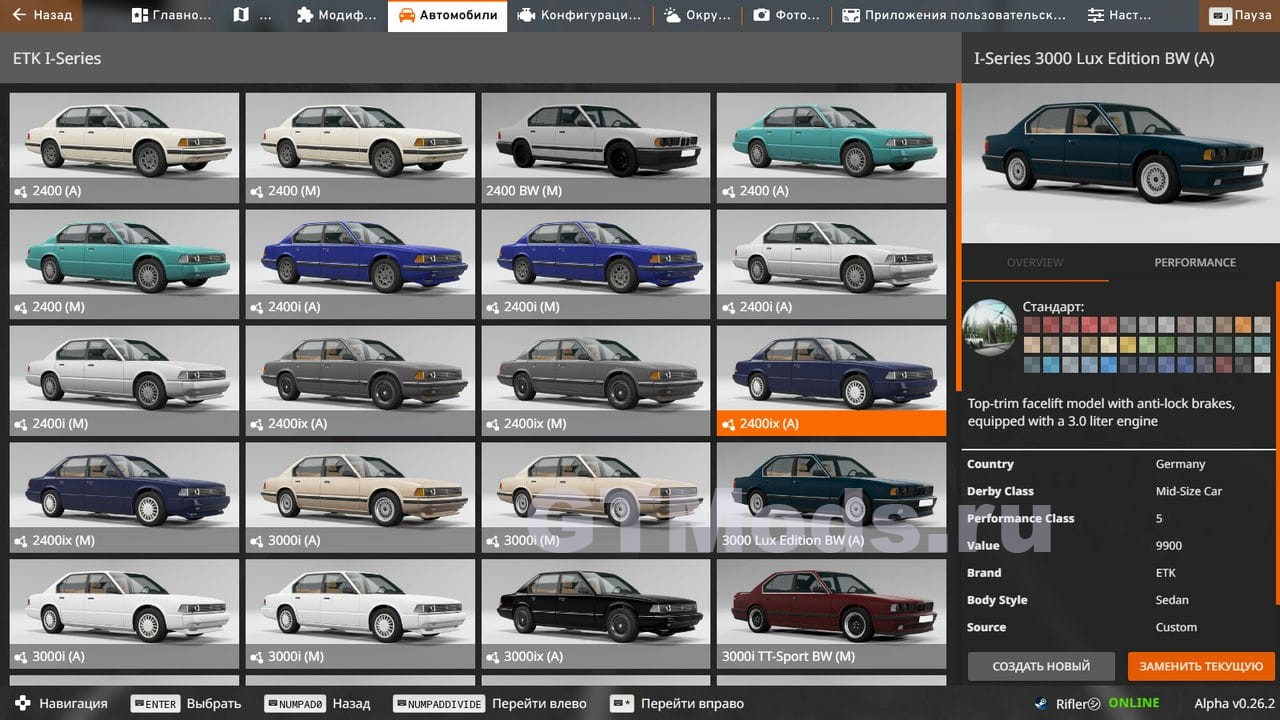Click config icon on black 3000ix (A) label
Screen dimensions: 1280x720
point(493,657)
